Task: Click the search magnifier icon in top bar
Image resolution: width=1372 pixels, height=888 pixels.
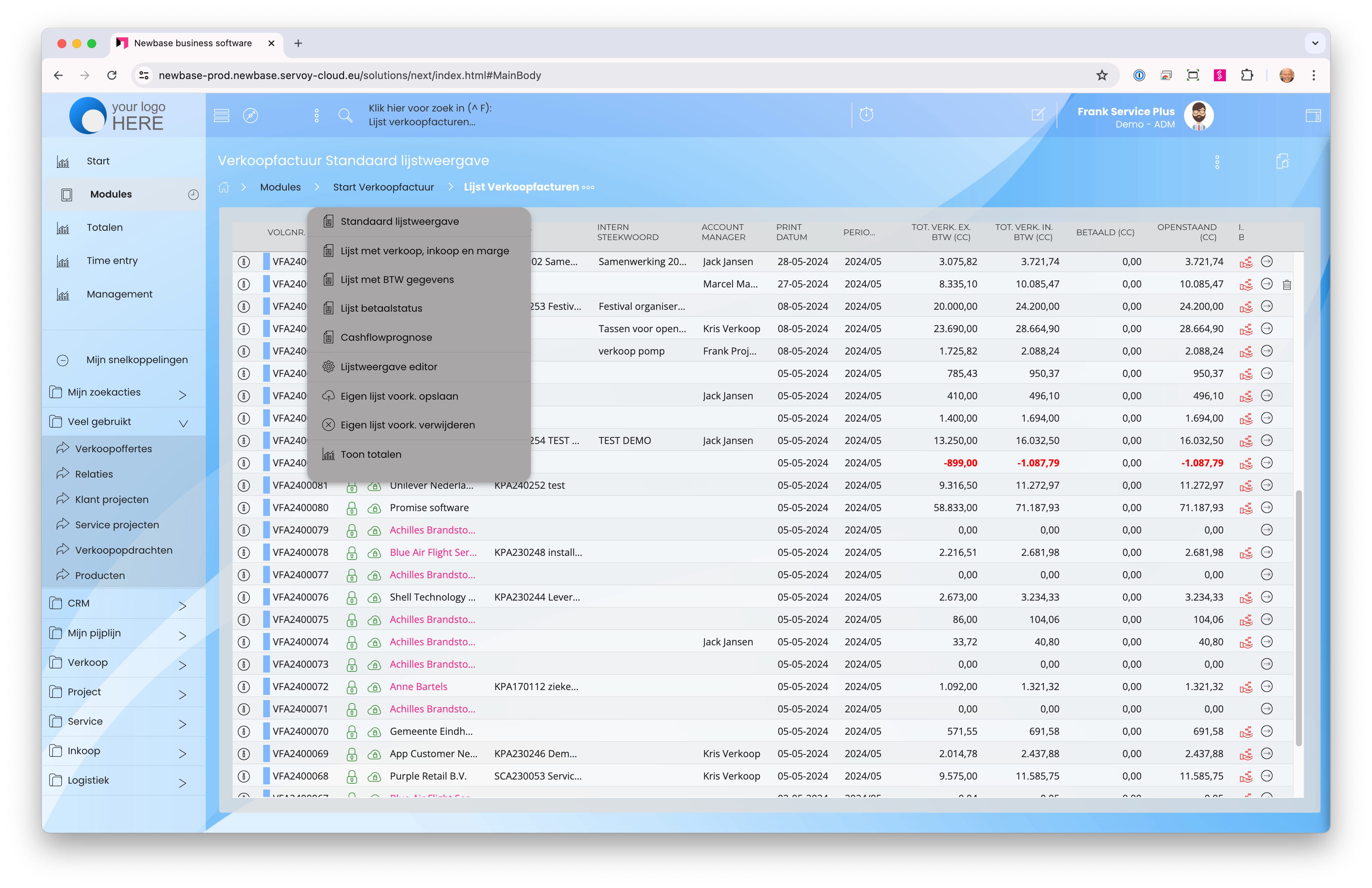Action: 345,115
